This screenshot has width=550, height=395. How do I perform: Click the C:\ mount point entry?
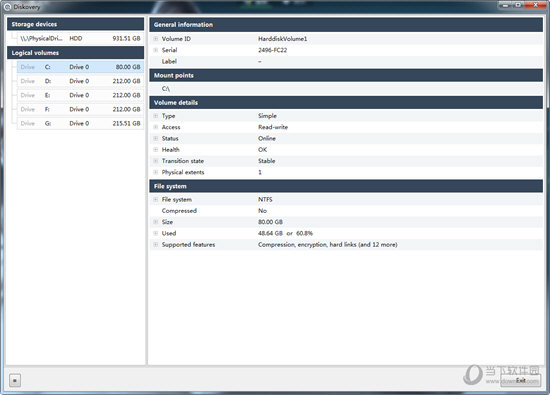(x=166, y=89)
